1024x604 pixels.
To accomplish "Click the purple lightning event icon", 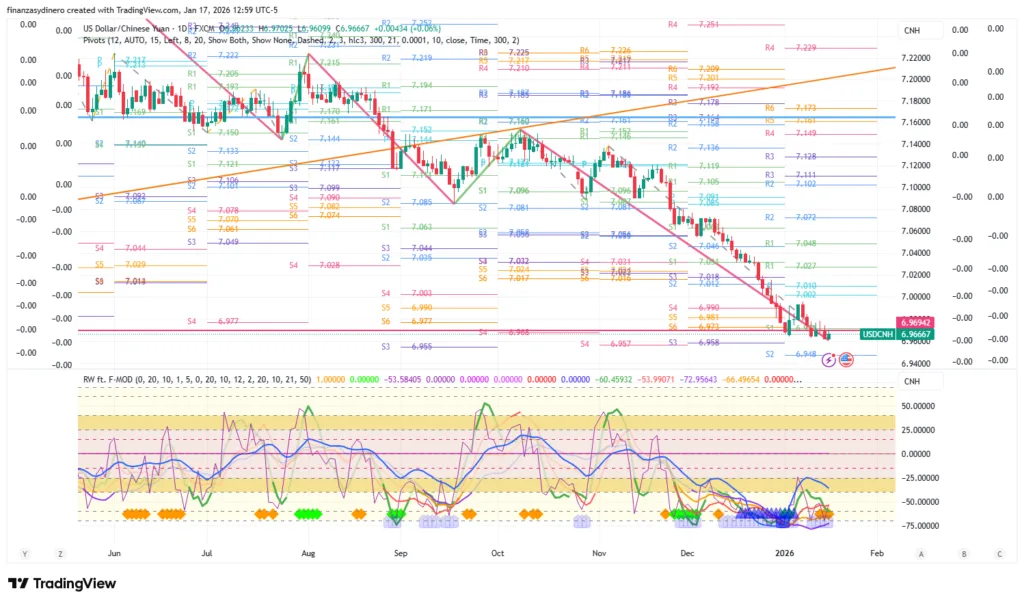I will 828,359.
